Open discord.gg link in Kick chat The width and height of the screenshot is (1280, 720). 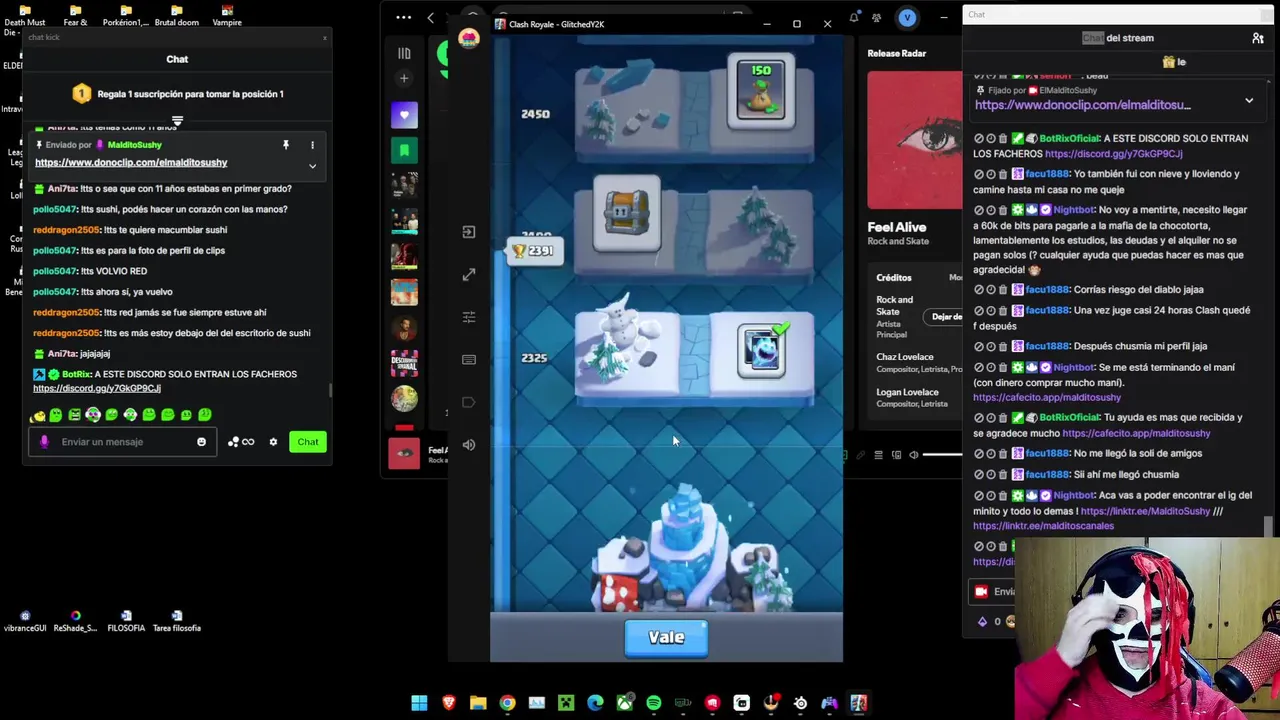[97, 388]
